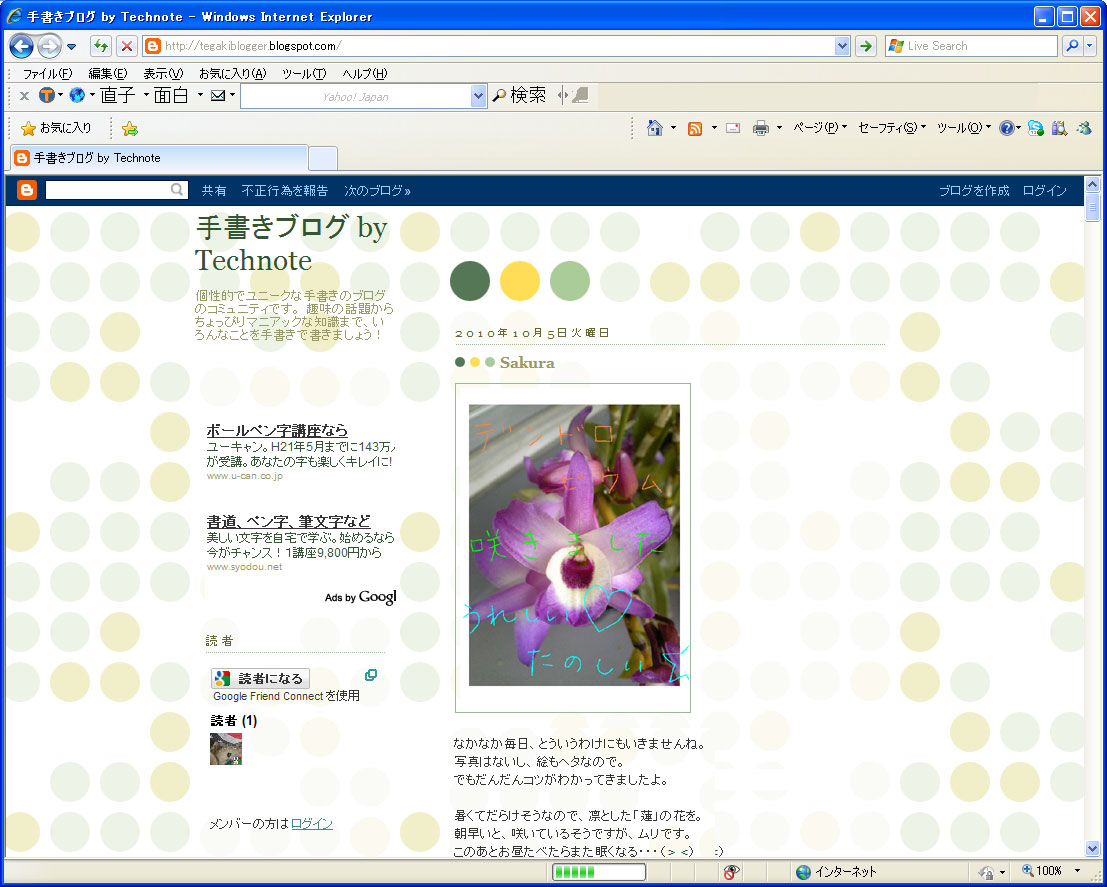Click the 共有 link in Blogger navbar

214,191
